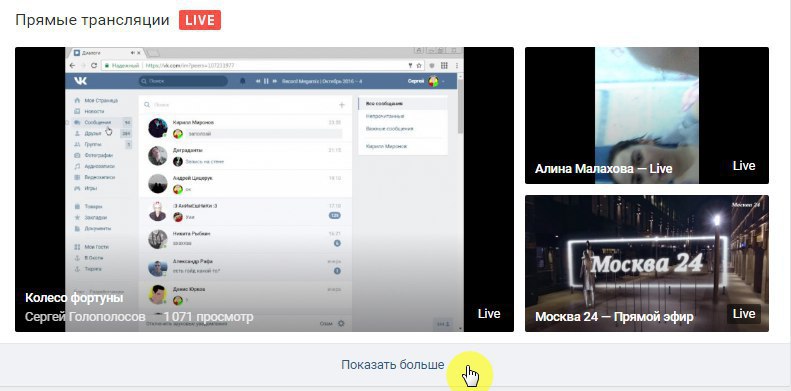This screenshot has width=791, height=391.
Task: Click the "Алина Малахова — Live" title
Action: [x=603, y=169]
